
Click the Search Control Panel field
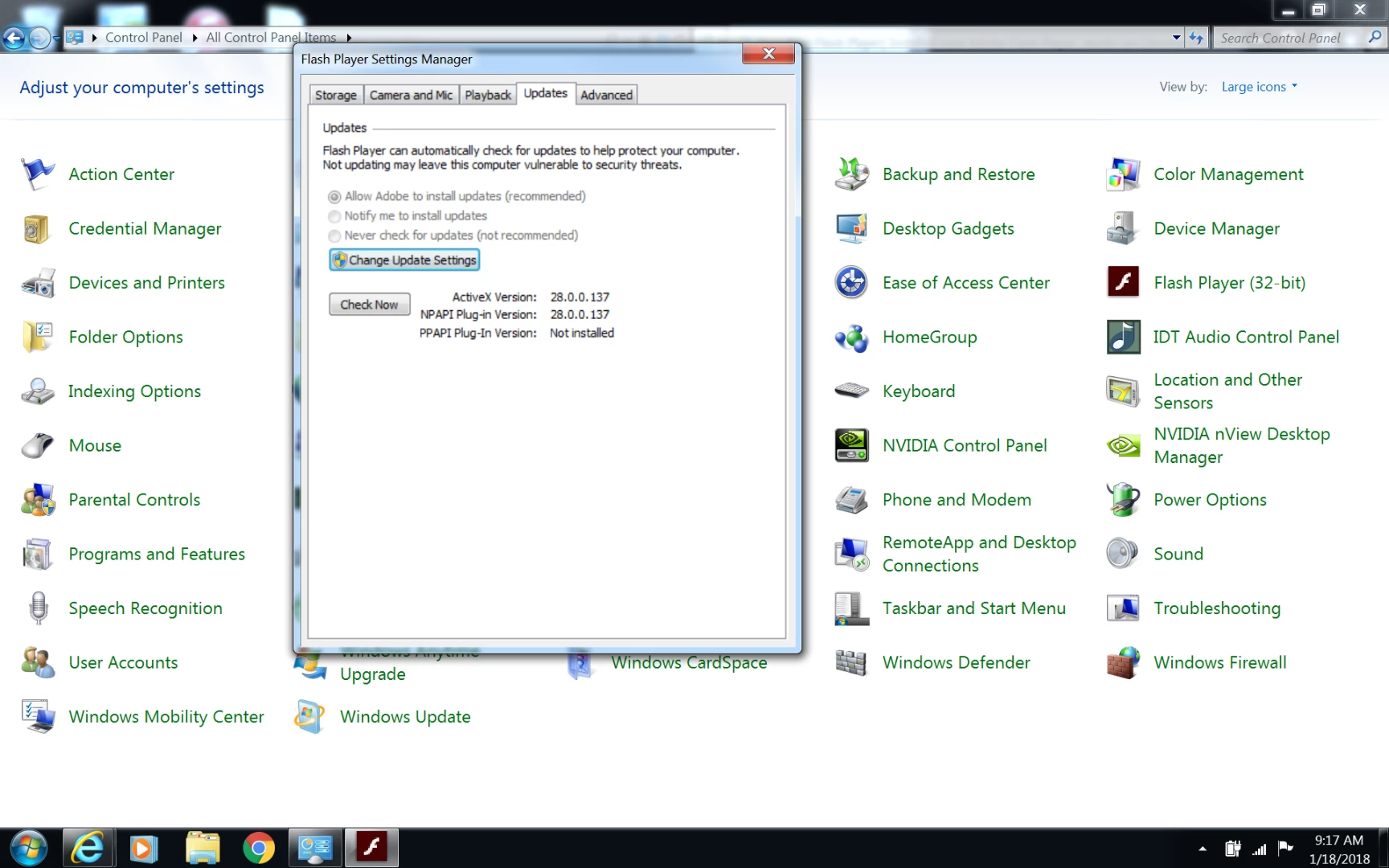pyautogui.click(x=1290, y=38)
